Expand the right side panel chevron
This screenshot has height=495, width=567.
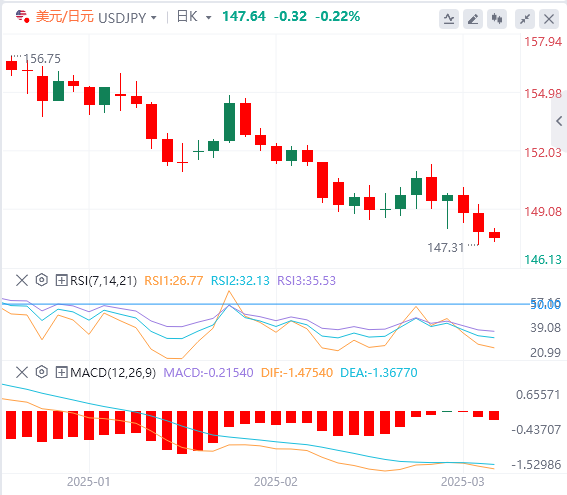point(559,121)
